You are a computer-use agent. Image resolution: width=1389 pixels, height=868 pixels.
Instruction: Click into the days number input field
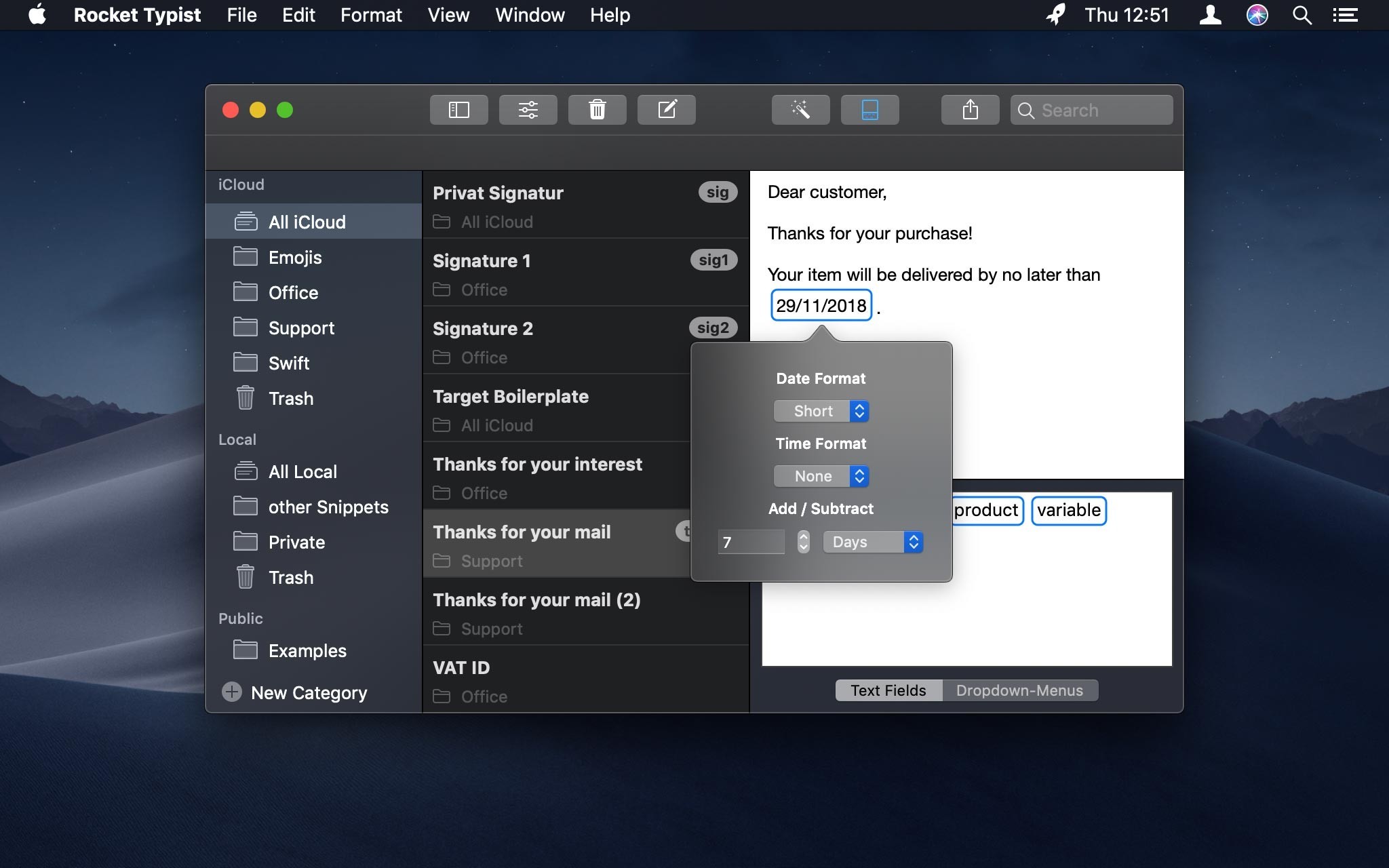click(x=751, y=541)
